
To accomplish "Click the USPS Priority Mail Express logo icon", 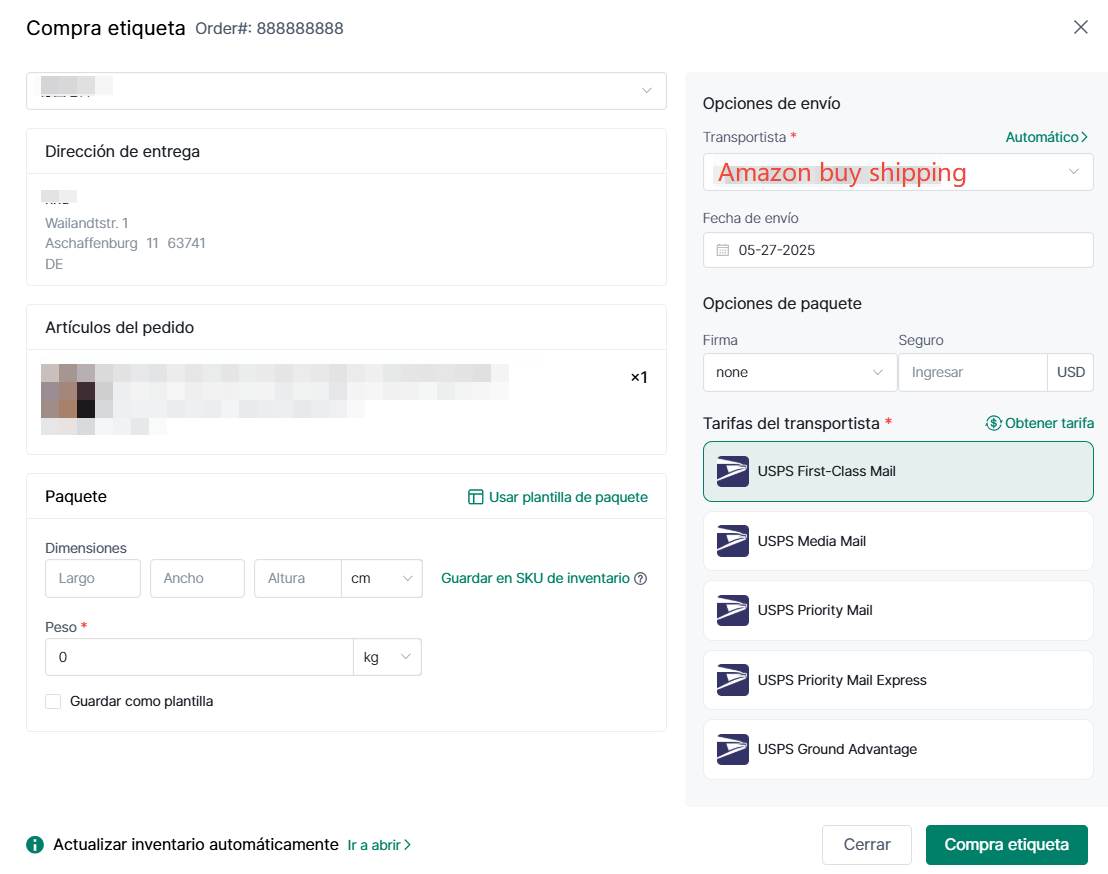I will point(733,680).
